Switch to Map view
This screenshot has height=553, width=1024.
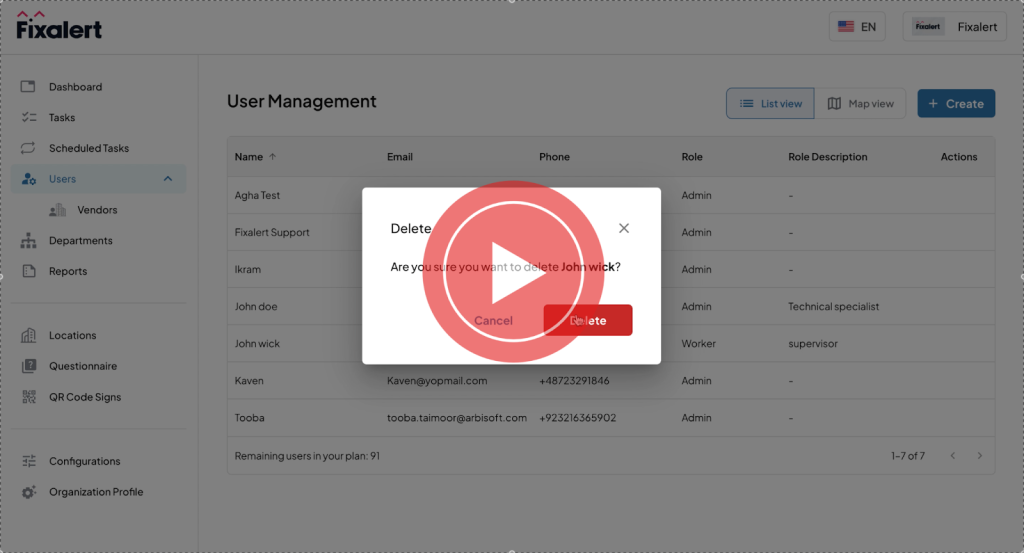[x=860, y=103]
